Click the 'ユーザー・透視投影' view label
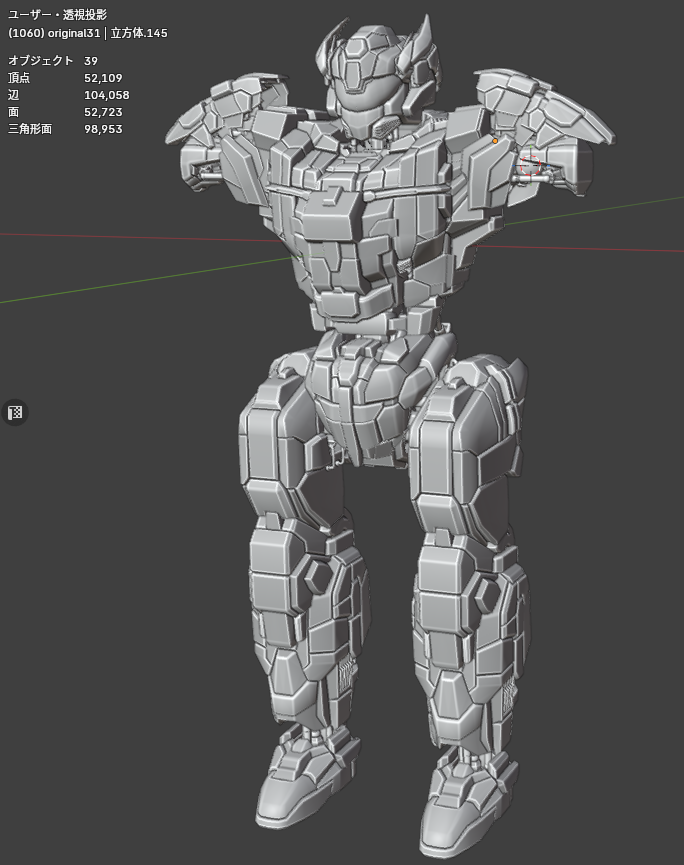The height and width of the screenshot is (865, 684). pos(57,15)
